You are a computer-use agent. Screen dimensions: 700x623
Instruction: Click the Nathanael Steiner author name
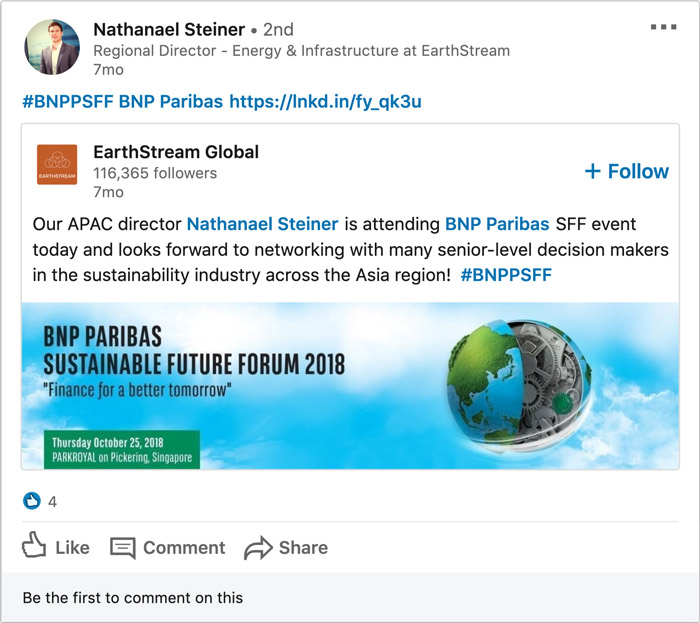(169, 29)
